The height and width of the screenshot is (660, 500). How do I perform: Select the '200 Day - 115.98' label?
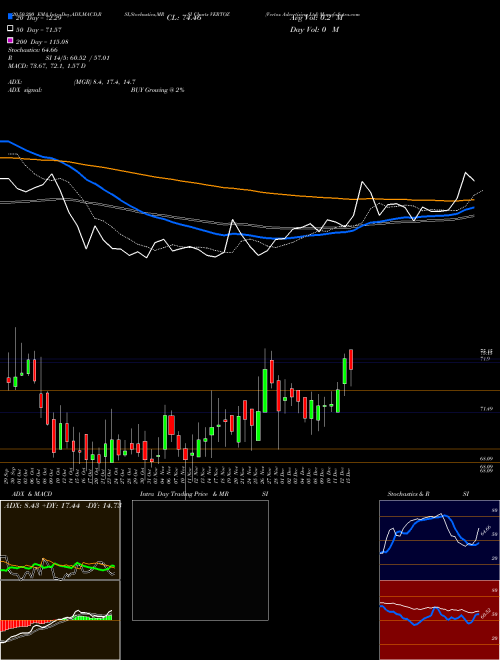click(x=42, y=42)
